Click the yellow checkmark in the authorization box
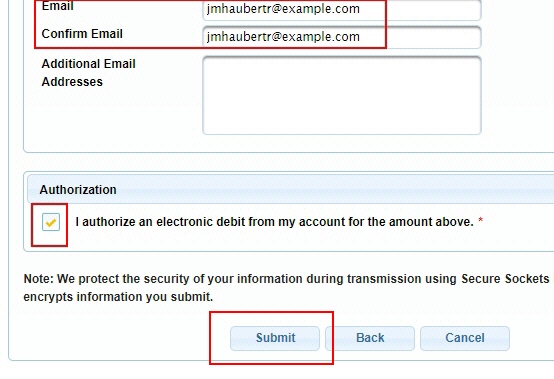 pyautogui.click(x=51, y=223)
